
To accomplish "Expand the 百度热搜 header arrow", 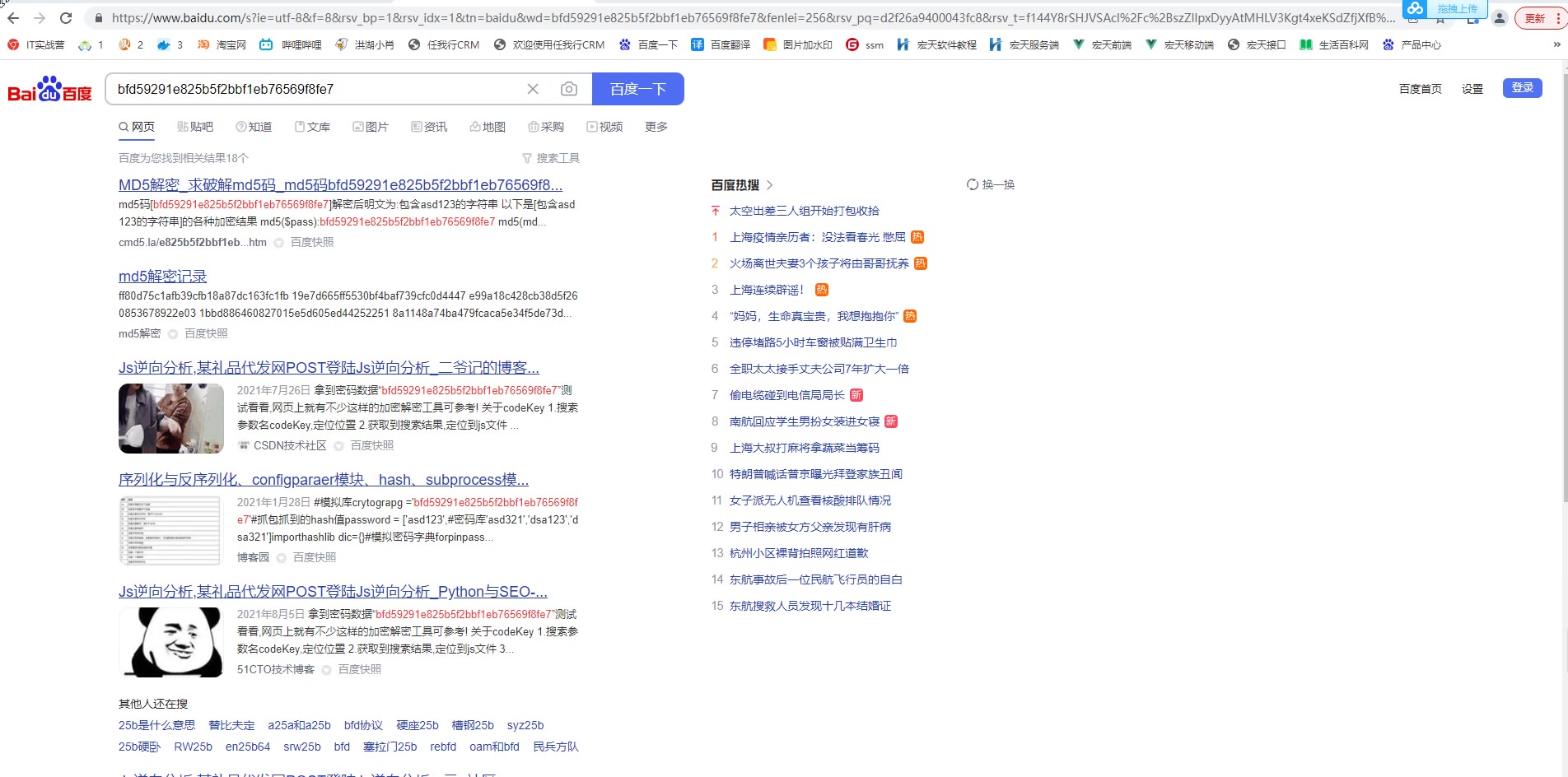I will pyautogui.click(x=769, y=185).
